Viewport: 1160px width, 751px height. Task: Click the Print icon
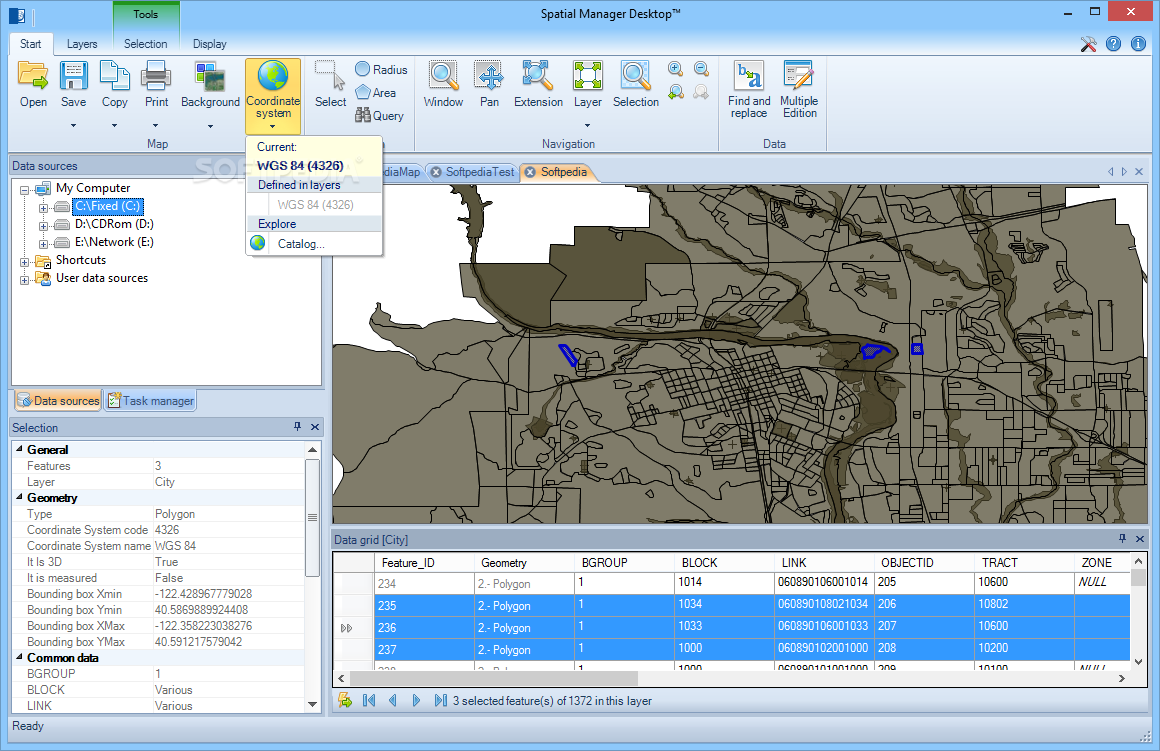(156, 76)
